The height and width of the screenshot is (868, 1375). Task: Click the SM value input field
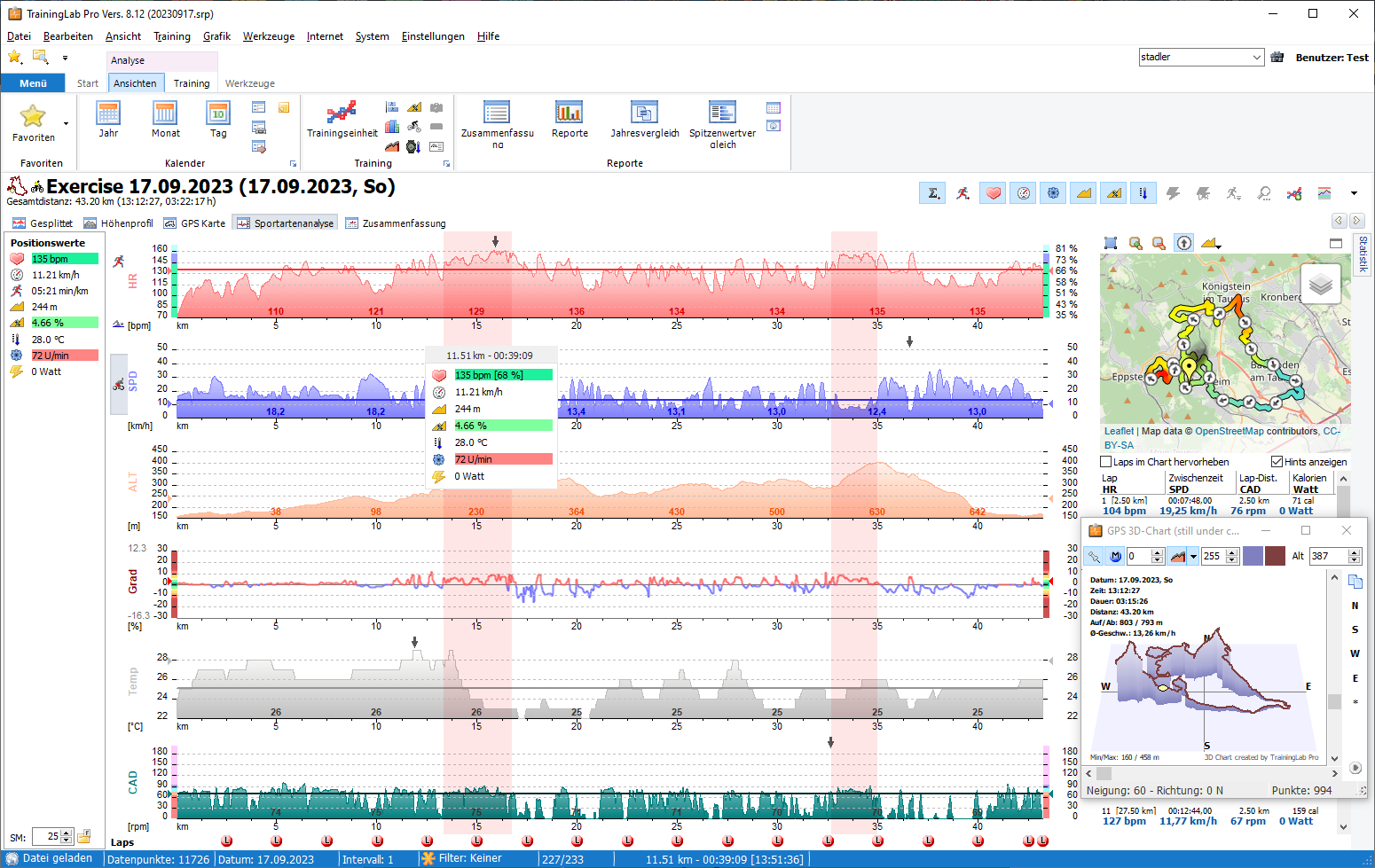[x=46, y=836]
